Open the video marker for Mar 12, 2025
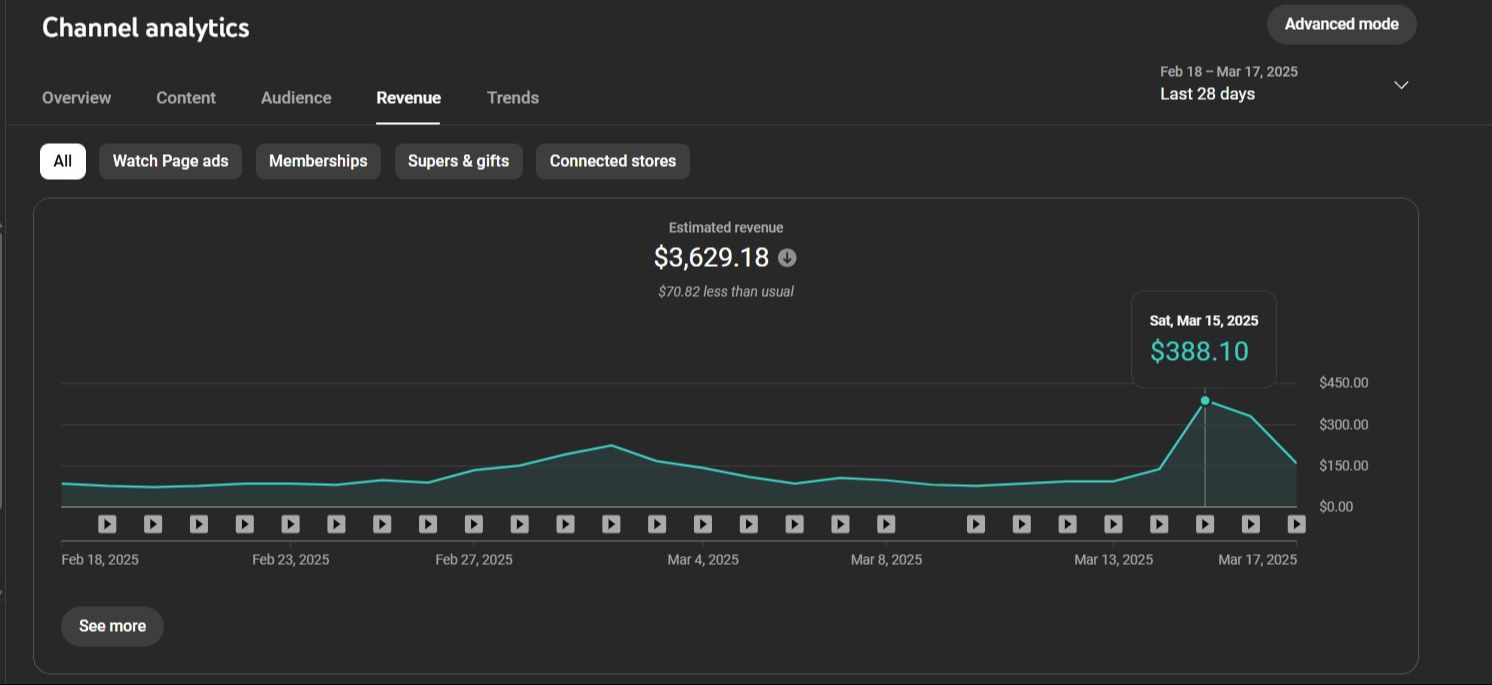The image size is (1492, 685). point(1067,524)
